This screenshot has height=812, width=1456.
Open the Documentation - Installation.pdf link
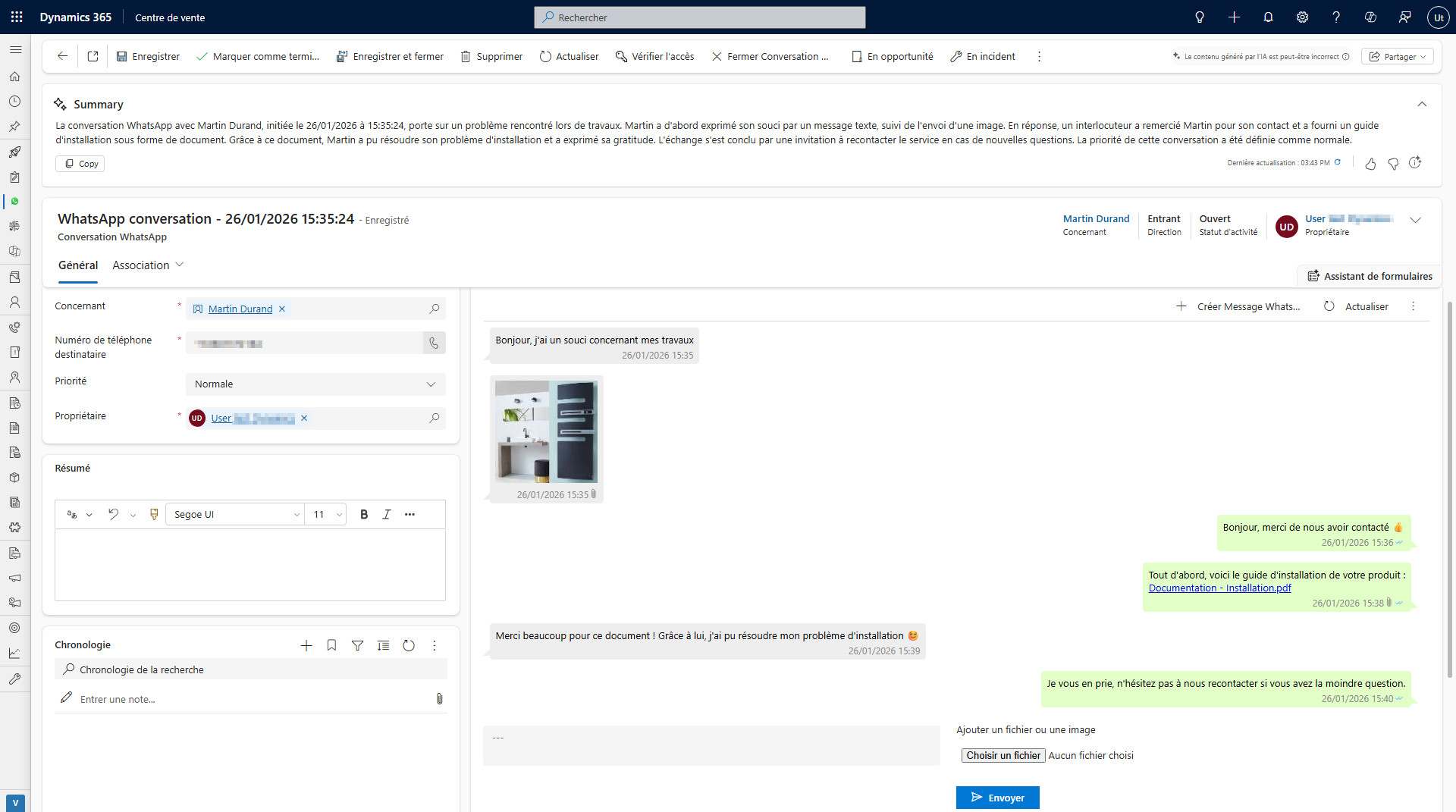point(1219,588)
